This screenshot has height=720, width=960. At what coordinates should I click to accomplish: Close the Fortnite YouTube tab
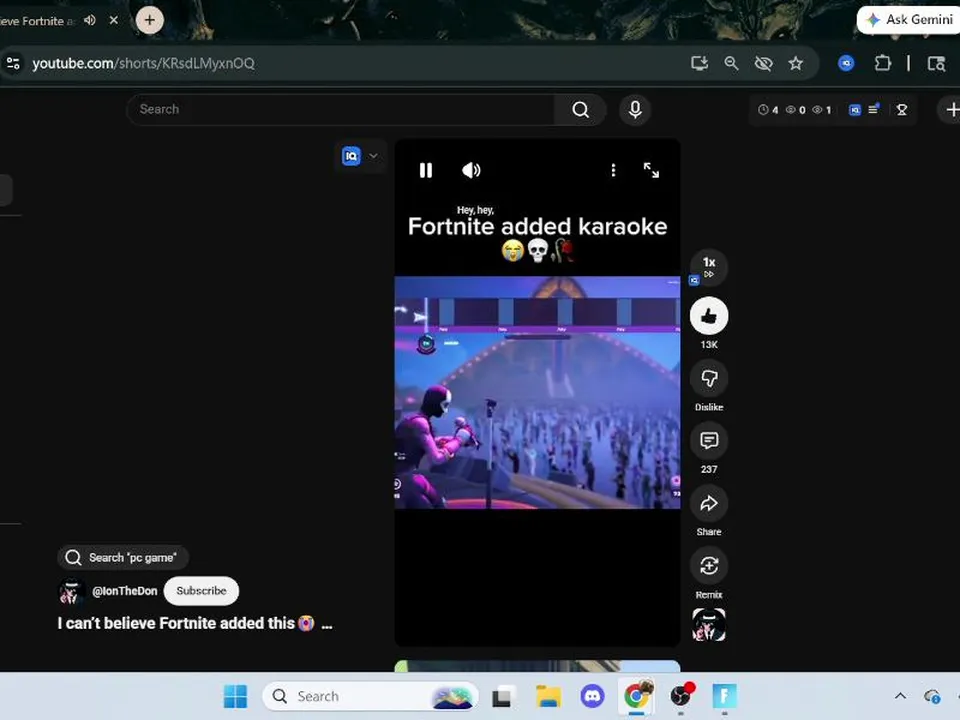point(114,20)
